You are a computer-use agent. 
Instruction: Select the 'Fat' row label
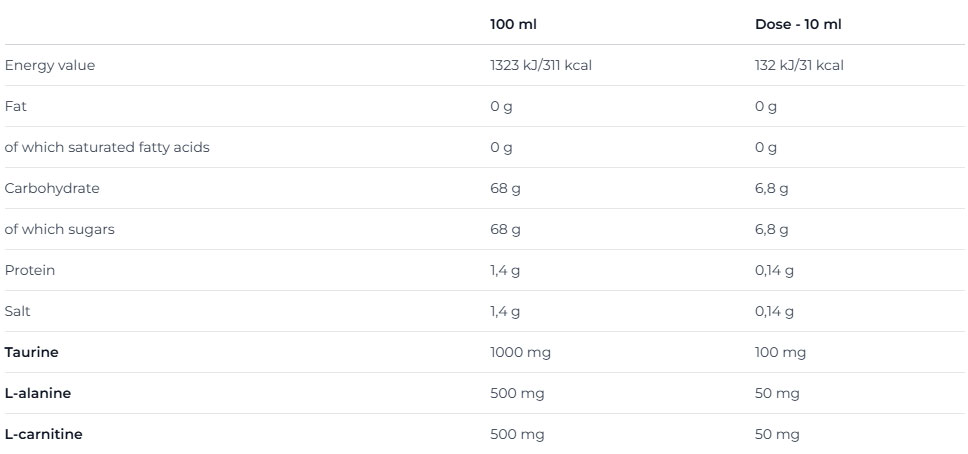click(16, 107)
